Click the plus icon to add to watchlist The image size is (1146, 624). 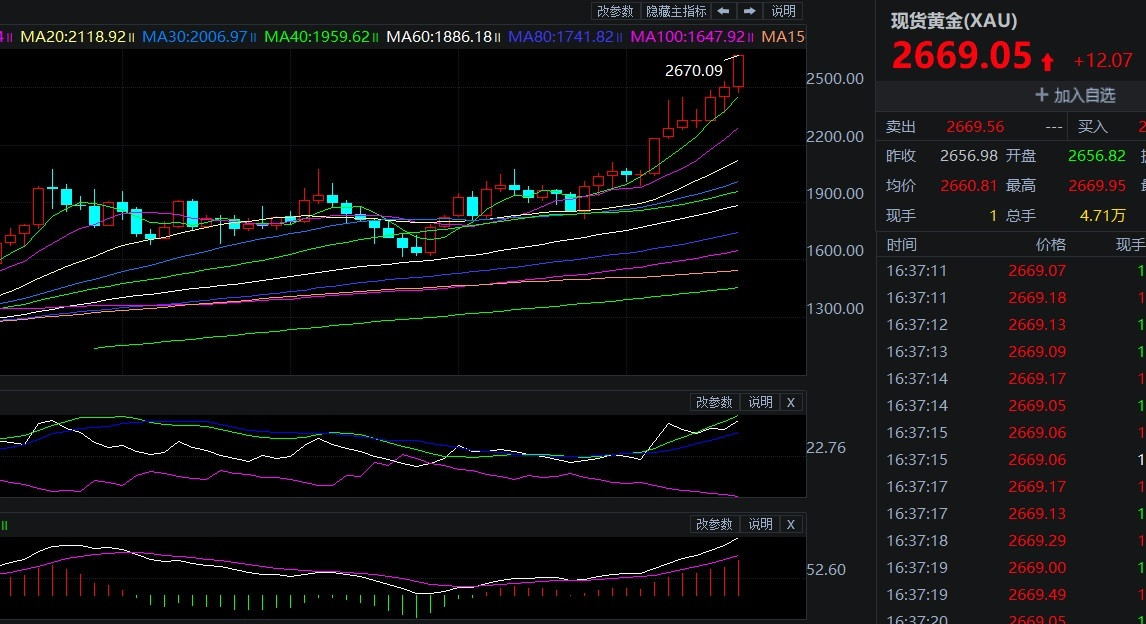[x=1042, y=95]
